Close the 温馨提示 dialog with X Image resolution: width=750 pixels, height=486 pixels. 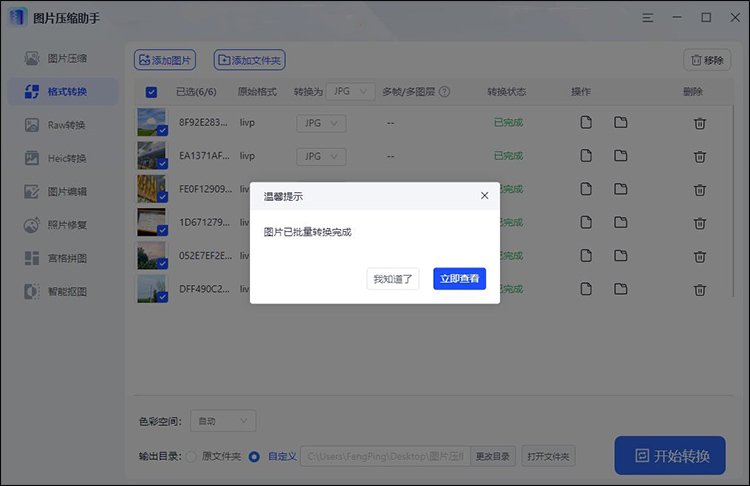point(484,196)
